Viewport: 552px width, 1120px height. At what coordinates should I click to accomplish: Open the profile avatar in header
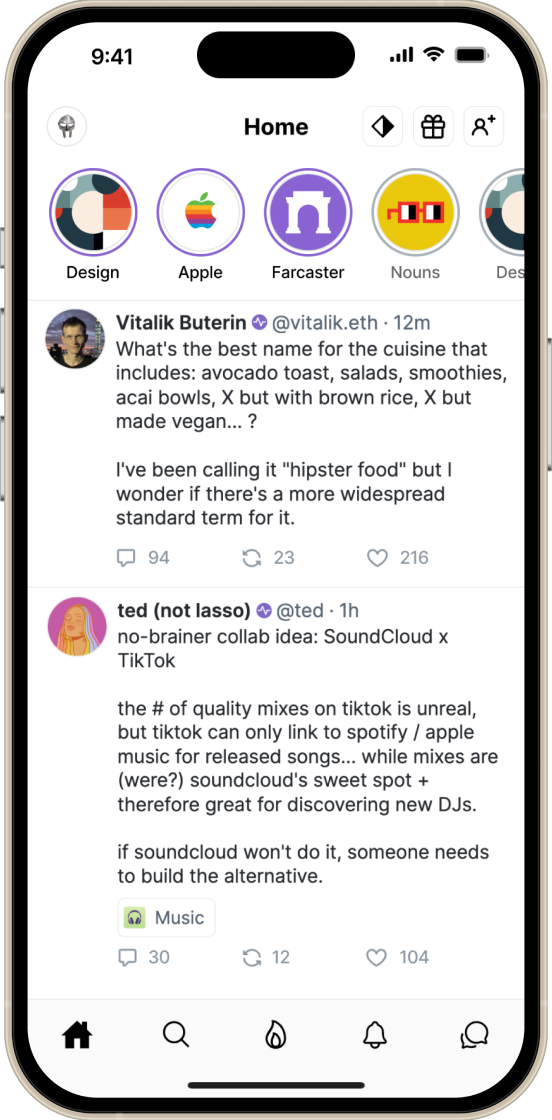[x=67, y=127]
